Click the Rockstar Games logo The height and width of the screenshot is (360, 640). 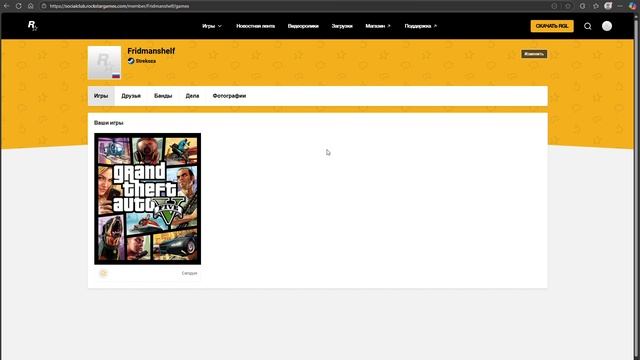(x=32, y=26)
